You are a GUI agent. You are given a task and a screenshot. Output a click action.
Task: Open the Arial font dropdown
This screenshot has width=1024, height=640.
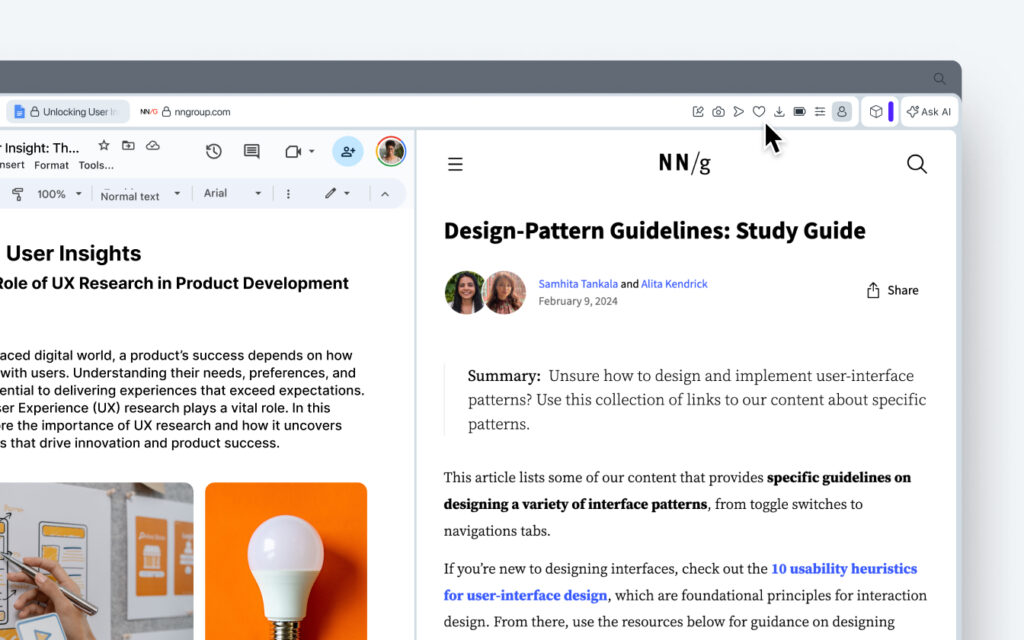tap(232, 193)
